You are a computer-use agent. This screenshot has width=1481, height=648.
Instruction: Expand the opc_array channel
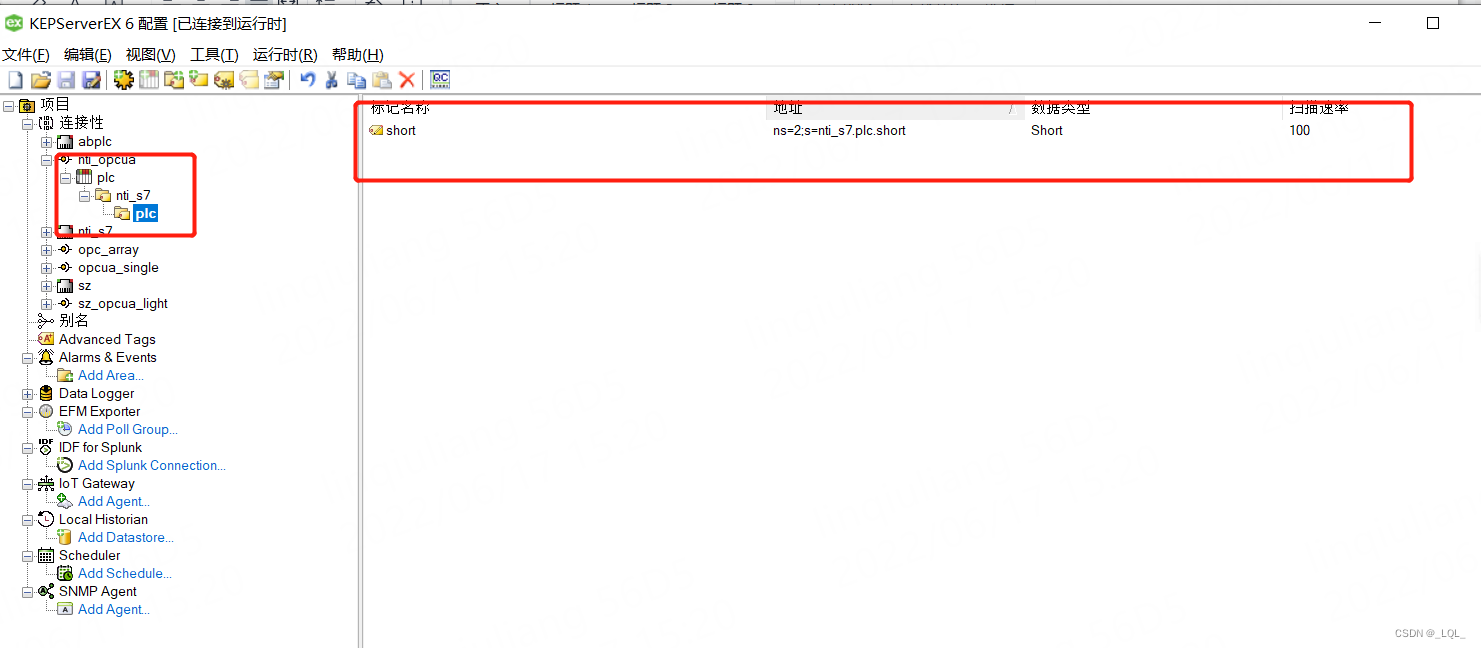(x=46, y=250)
